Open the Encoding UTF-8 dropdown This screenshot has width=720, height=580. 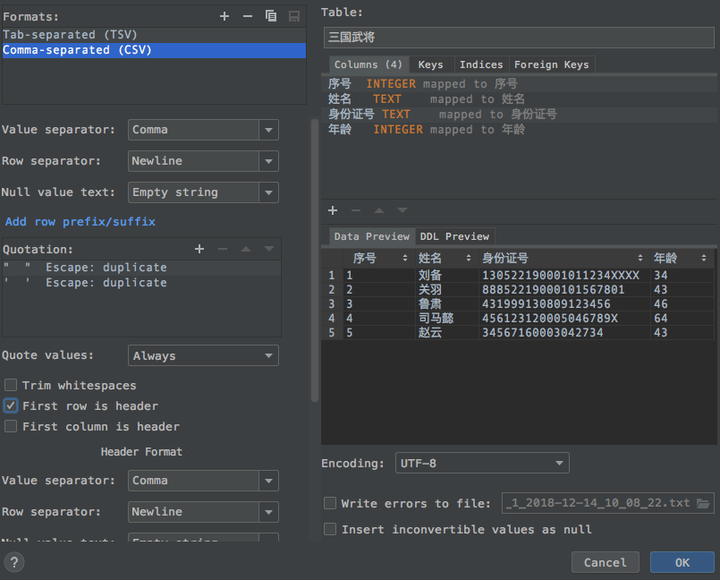pyautogui.click(x=482, y=463)
